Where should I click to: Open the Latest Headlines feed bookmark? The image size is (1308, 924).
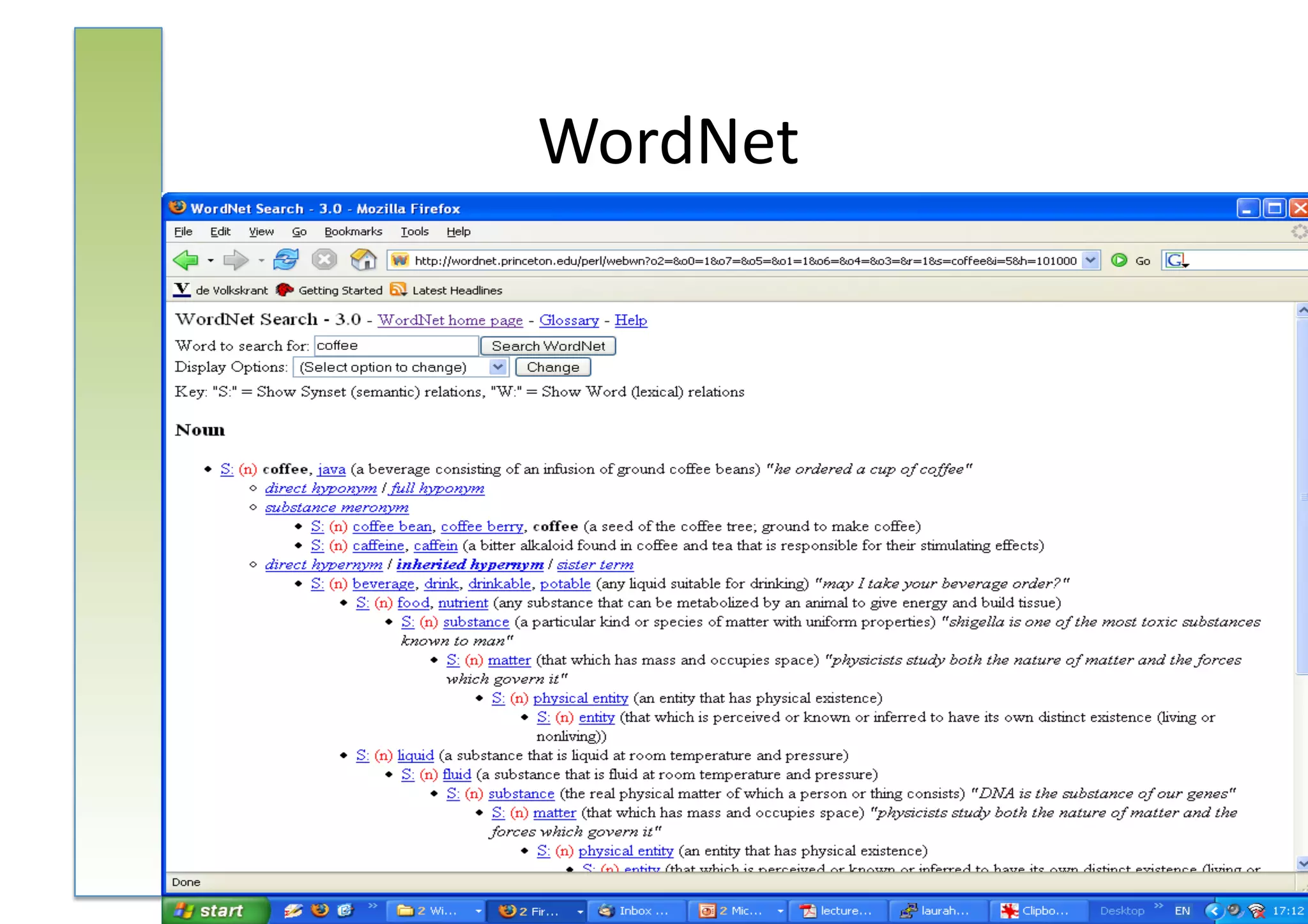click(446, 290)
